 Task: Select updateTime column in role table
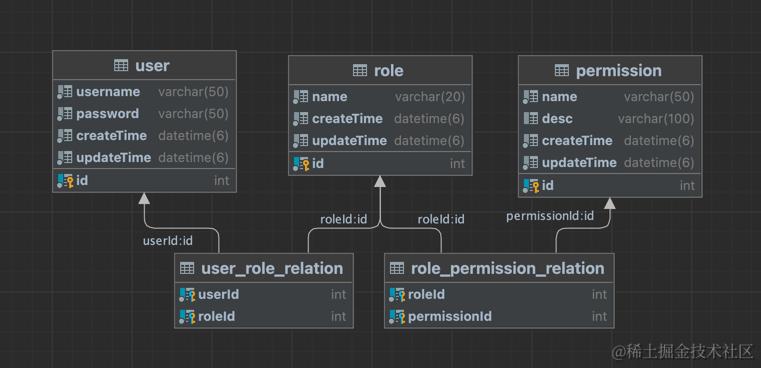(350, 141)
